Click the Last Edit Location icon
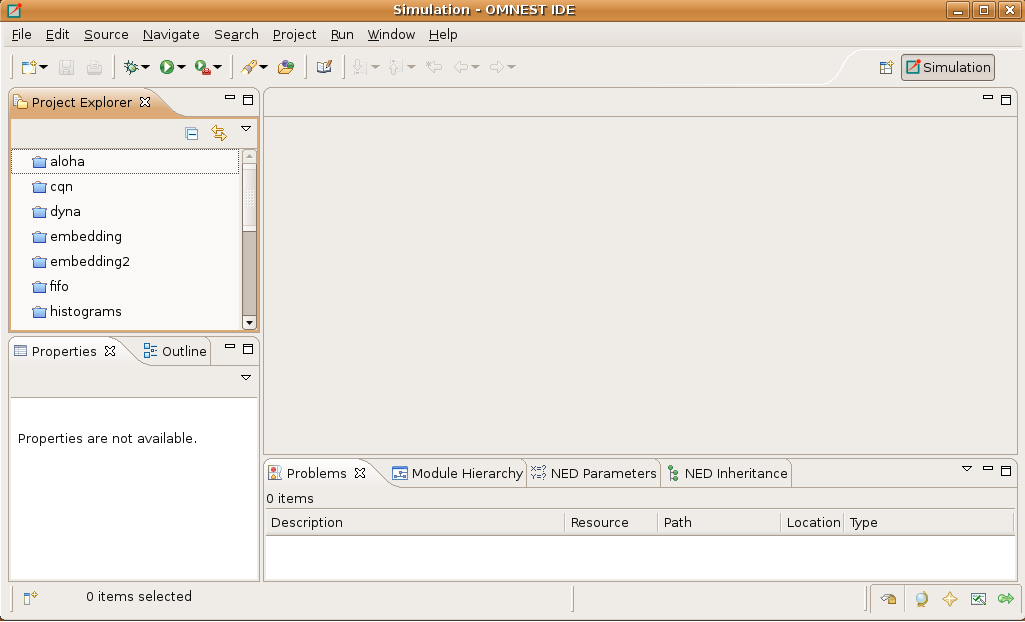The image size is (1025, 622). pyautogui.click(x=433, y=67)
